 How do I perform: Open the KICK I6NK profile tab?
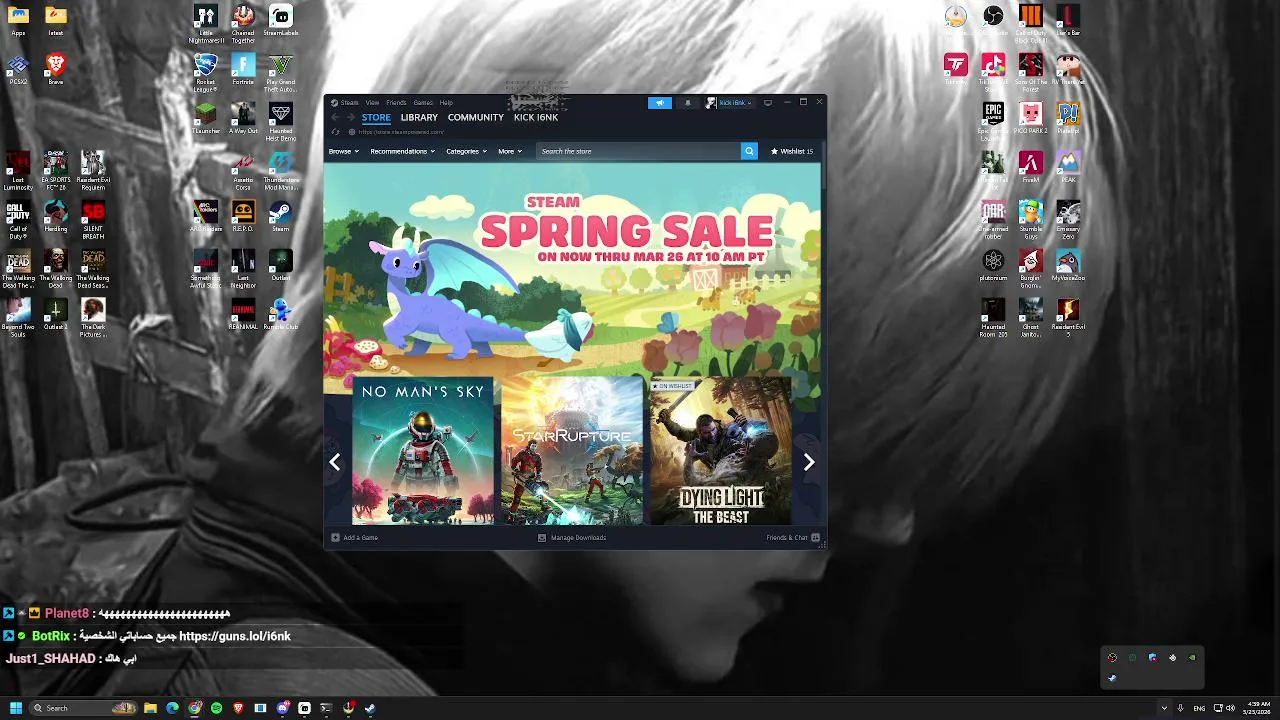point(536,117)
